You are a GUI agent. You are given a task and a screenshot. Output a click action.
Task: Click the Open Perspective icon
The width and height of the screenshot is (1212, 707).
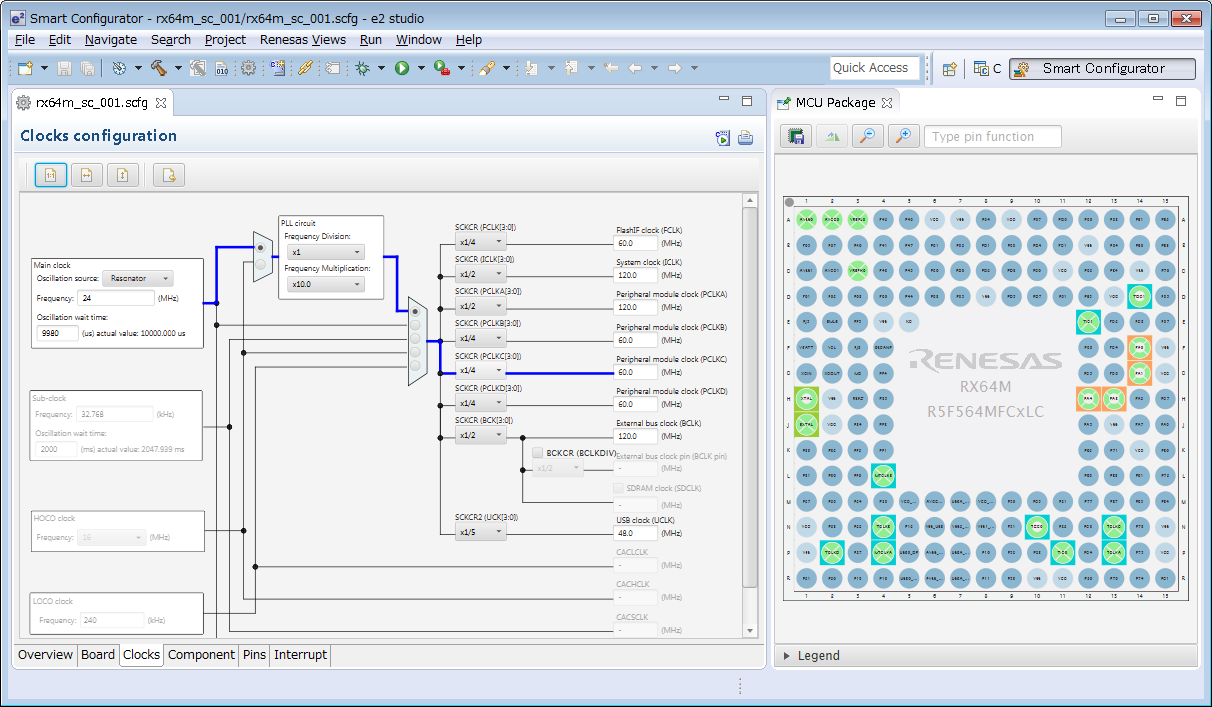point(950,68)
